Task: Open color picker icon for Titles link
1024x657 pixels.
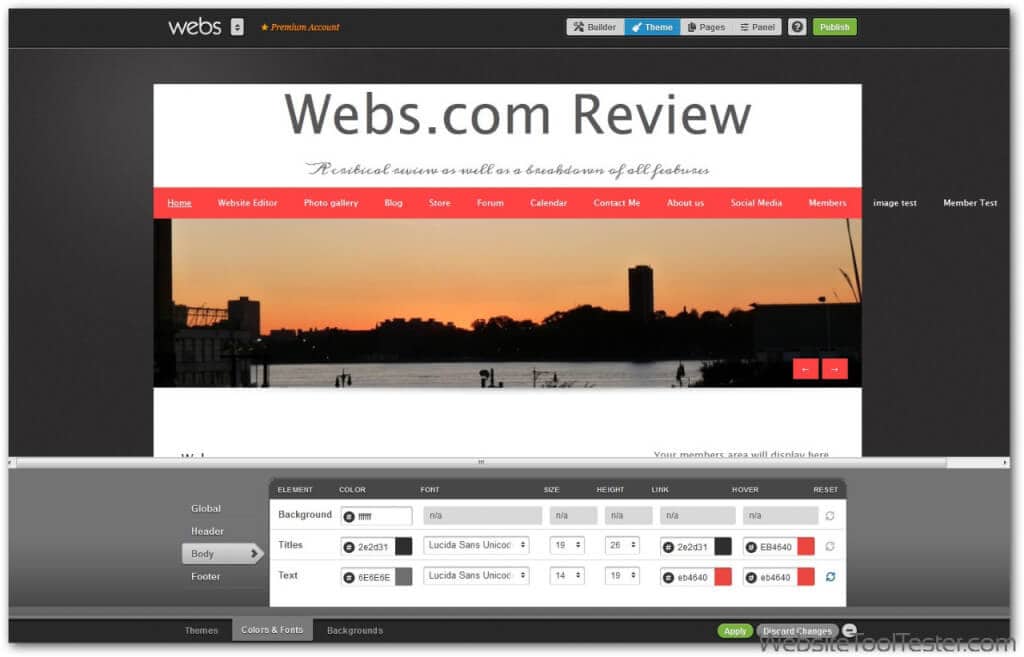Action: point(668,547)
